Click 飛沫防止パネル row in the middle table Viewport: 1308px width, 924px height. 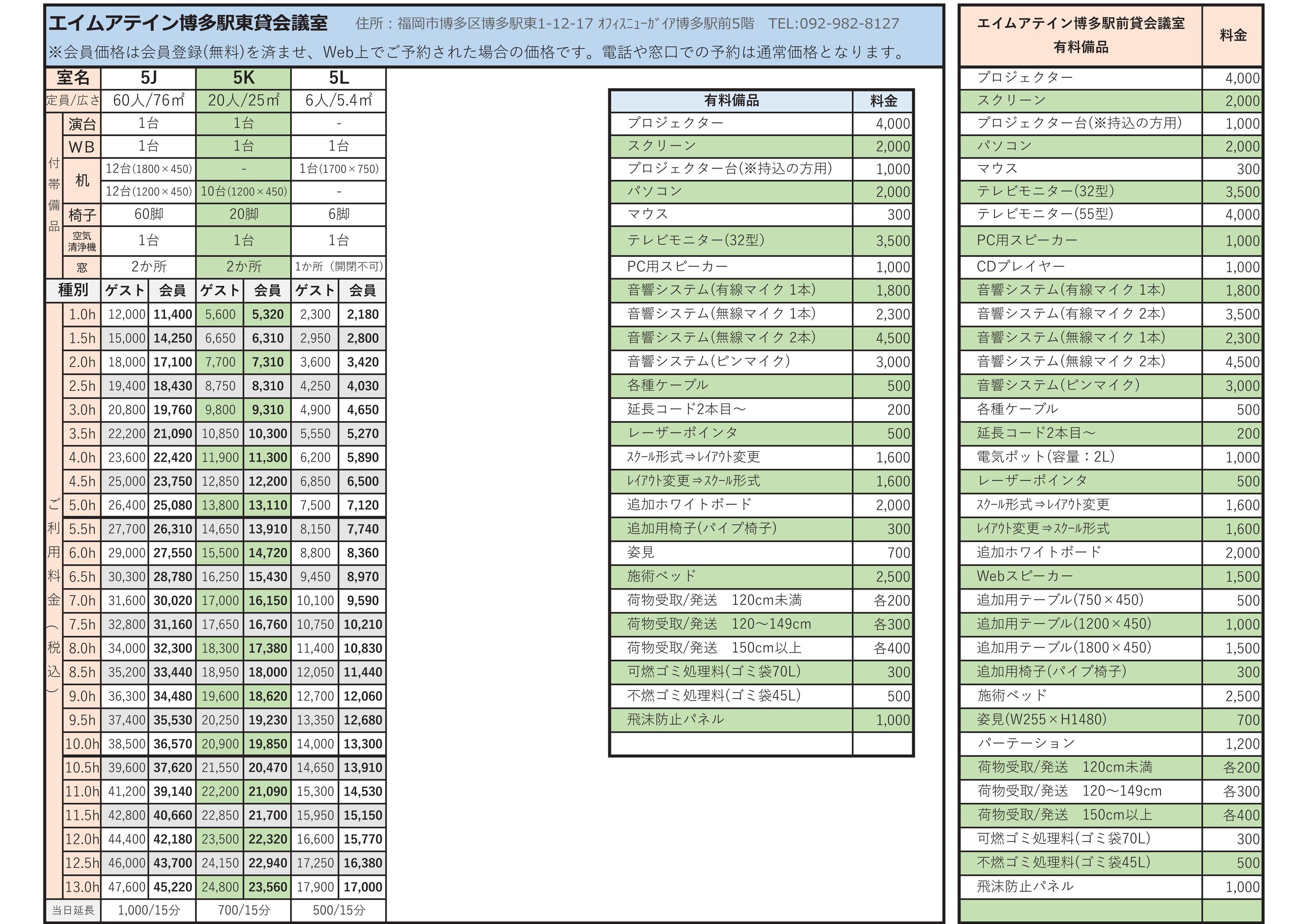point(675,719)
